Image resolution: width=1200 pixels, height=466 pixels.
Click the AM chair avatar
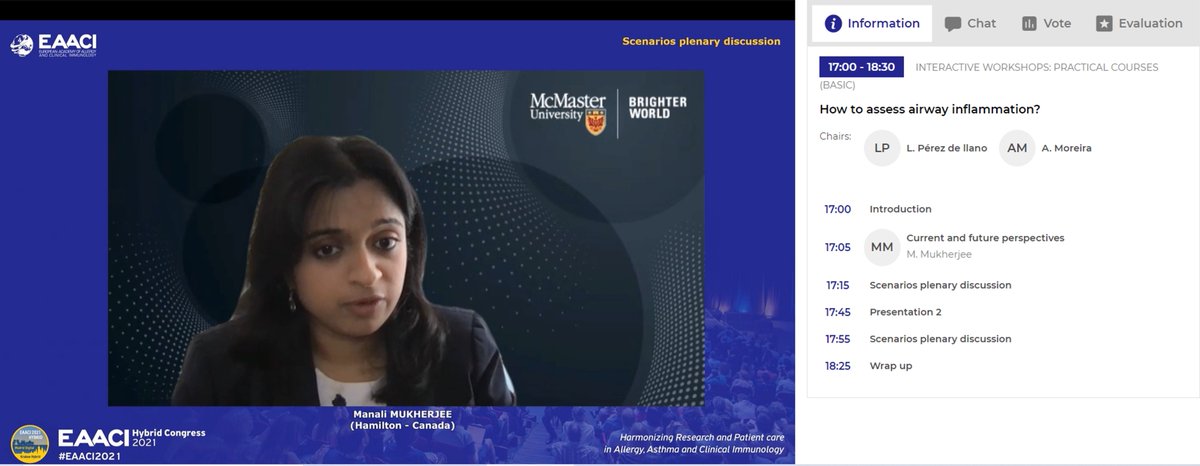(x=1017, y=148)
